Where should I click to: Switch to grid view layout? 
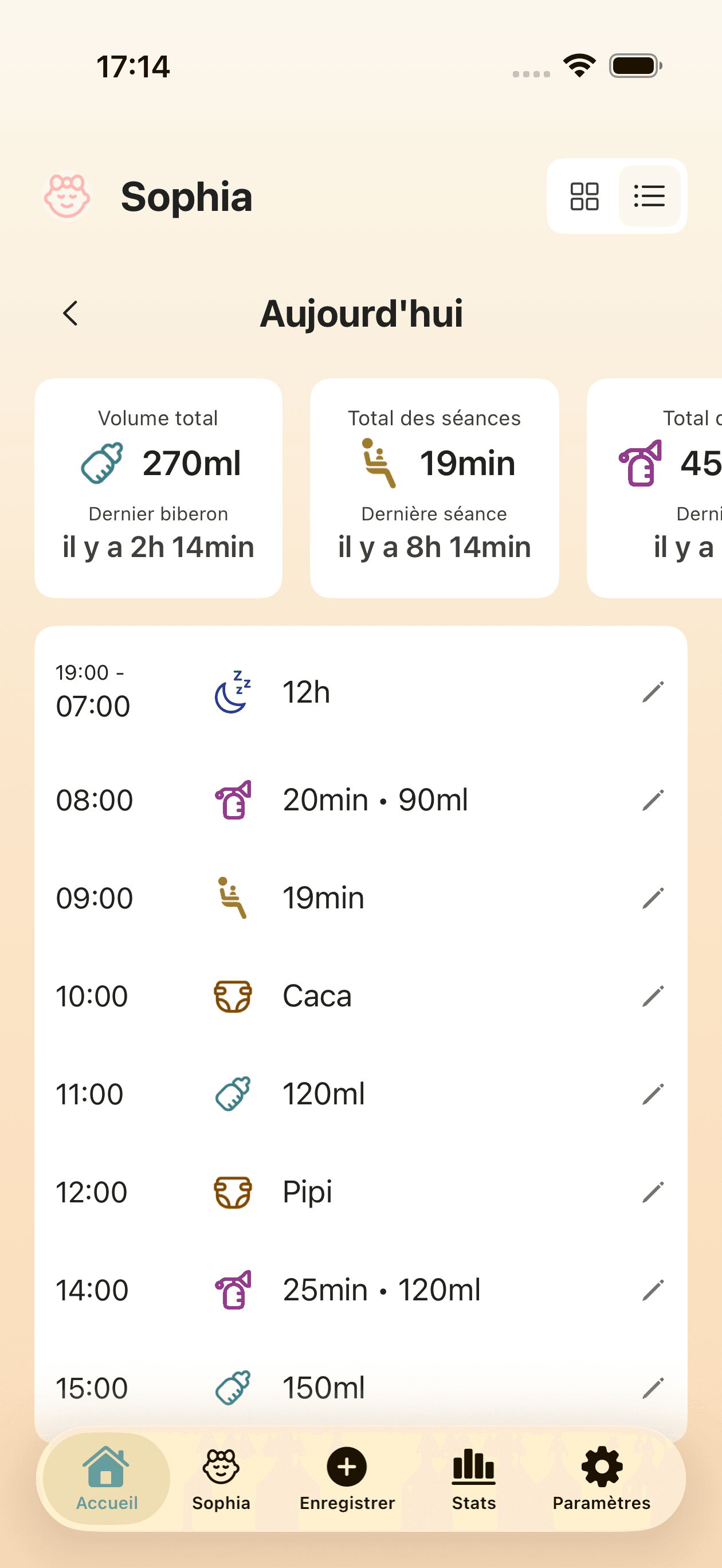tap(584, 197)
